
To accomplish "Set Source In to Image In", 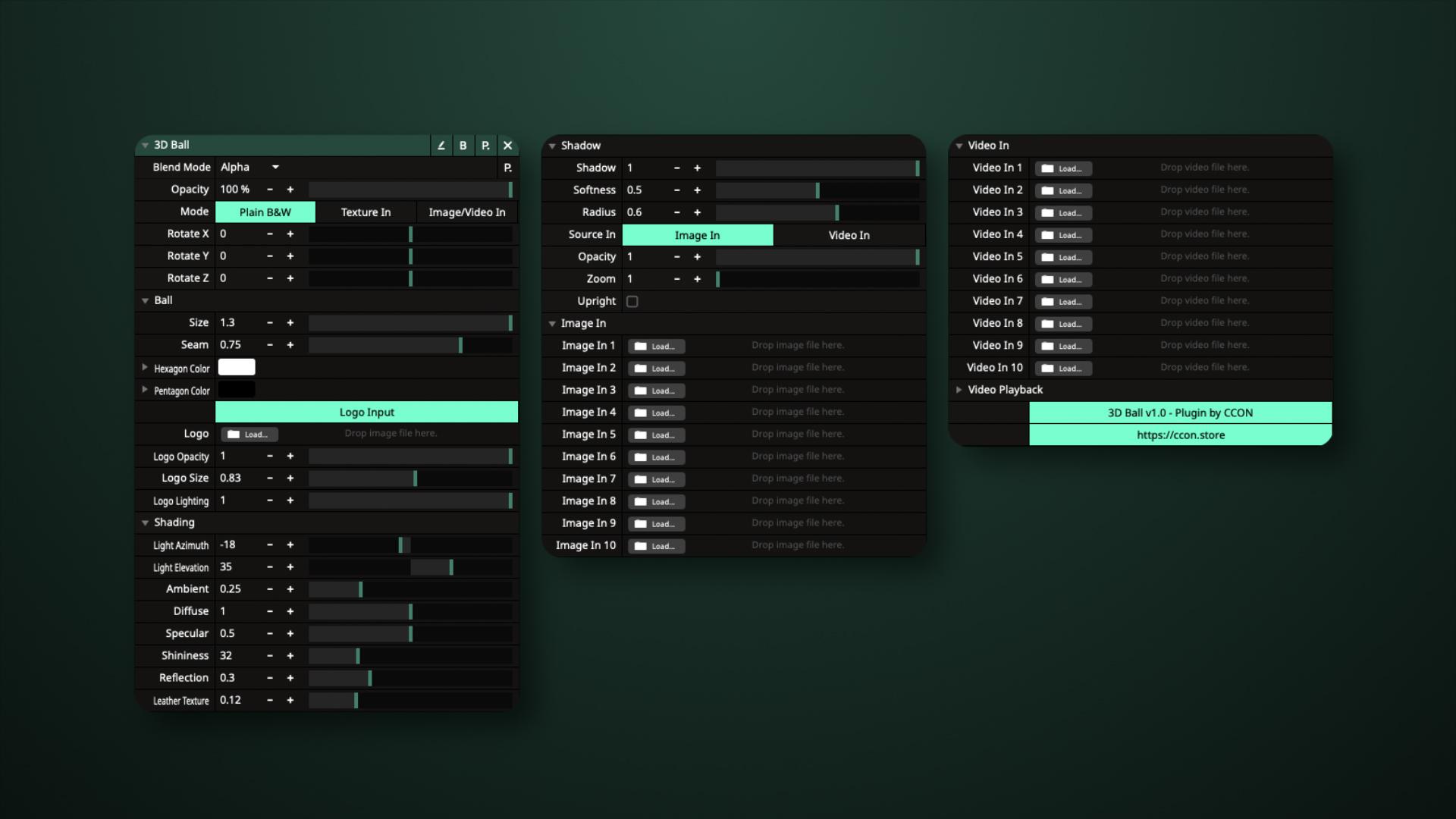I will click(x=698, y=235).
